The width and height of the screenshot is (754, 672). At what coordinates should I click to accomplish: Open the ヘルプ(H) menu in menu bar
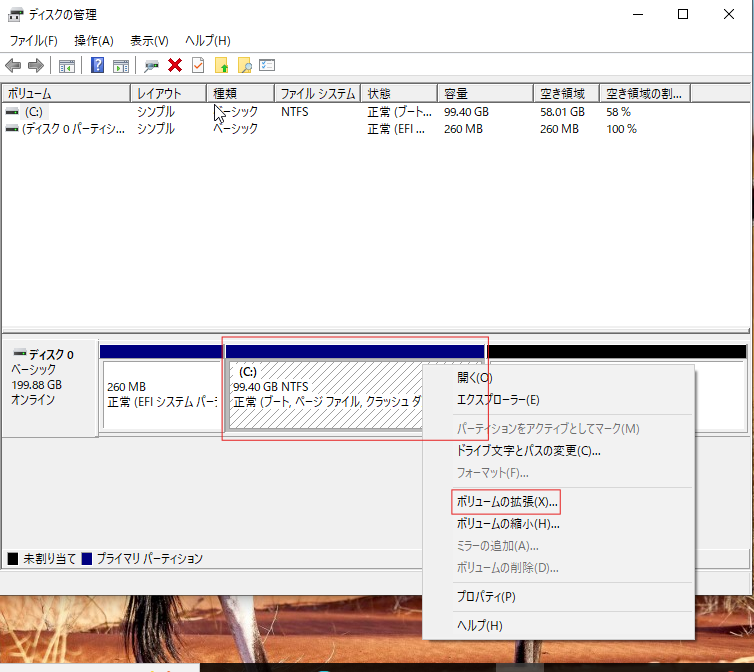click(x=208, y=40)
